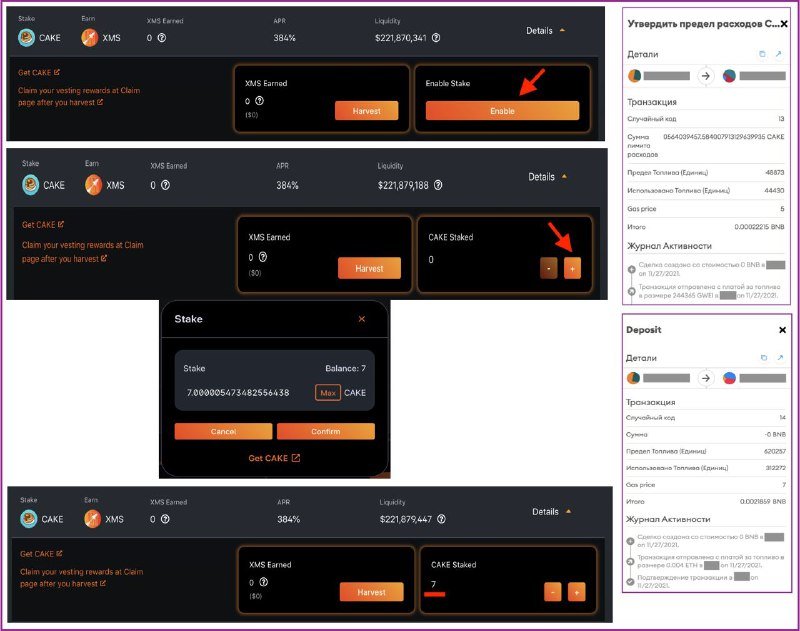Click copy icon in the Утвердить предел расходов panel
800x631 pixels.
point(762,53)
